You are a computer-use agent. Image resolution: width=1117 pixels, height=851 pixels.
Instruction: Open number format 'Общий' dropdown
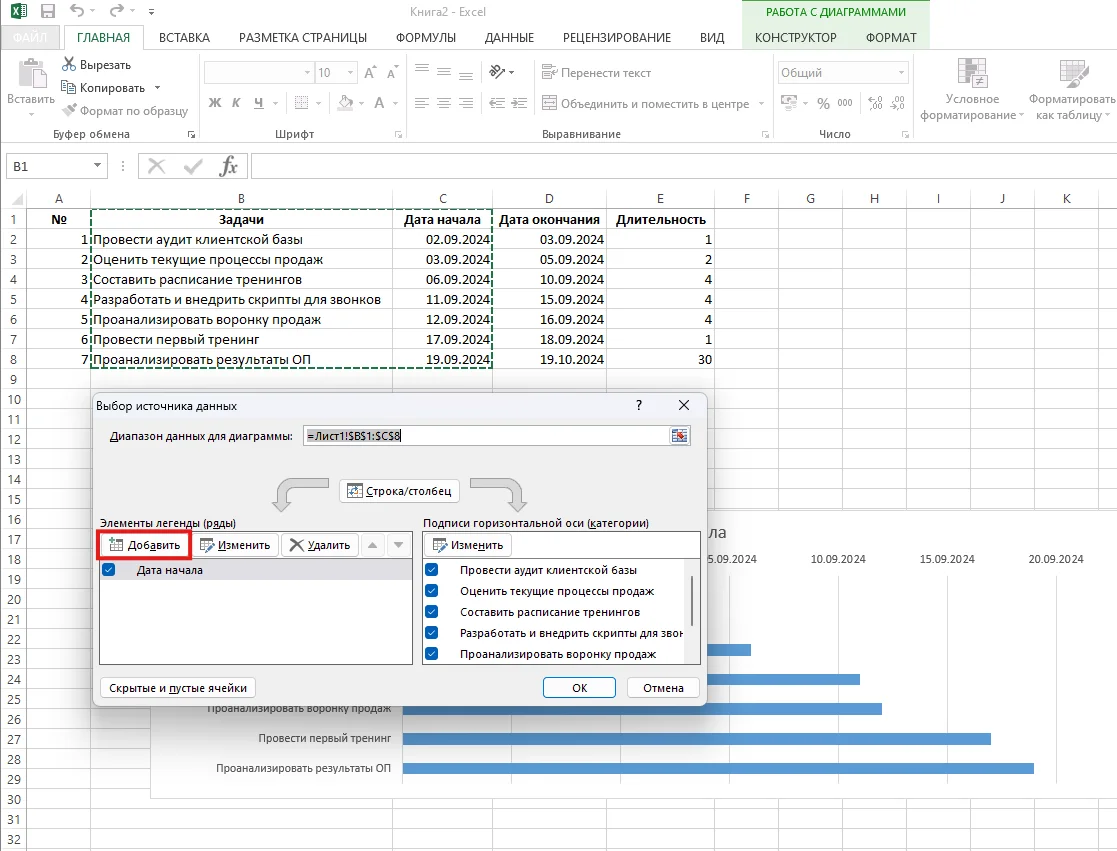[901, 73]
